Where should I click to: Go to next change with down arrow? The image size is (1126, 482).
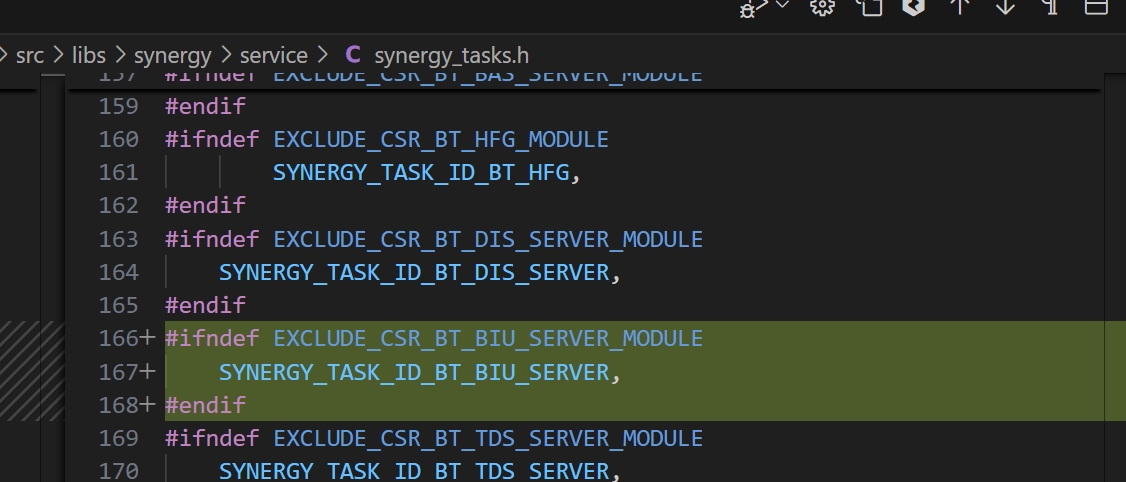click(1005, 7)
